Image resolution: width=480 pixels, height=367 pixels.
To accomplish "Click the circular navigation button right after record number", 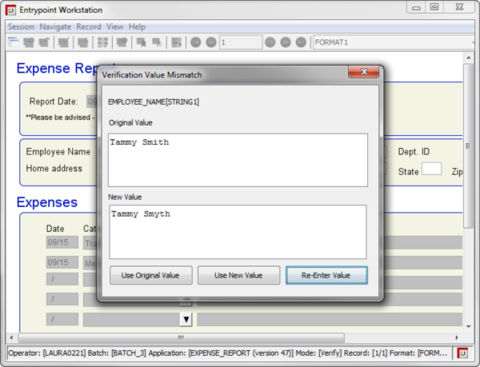I will (270, 42).
